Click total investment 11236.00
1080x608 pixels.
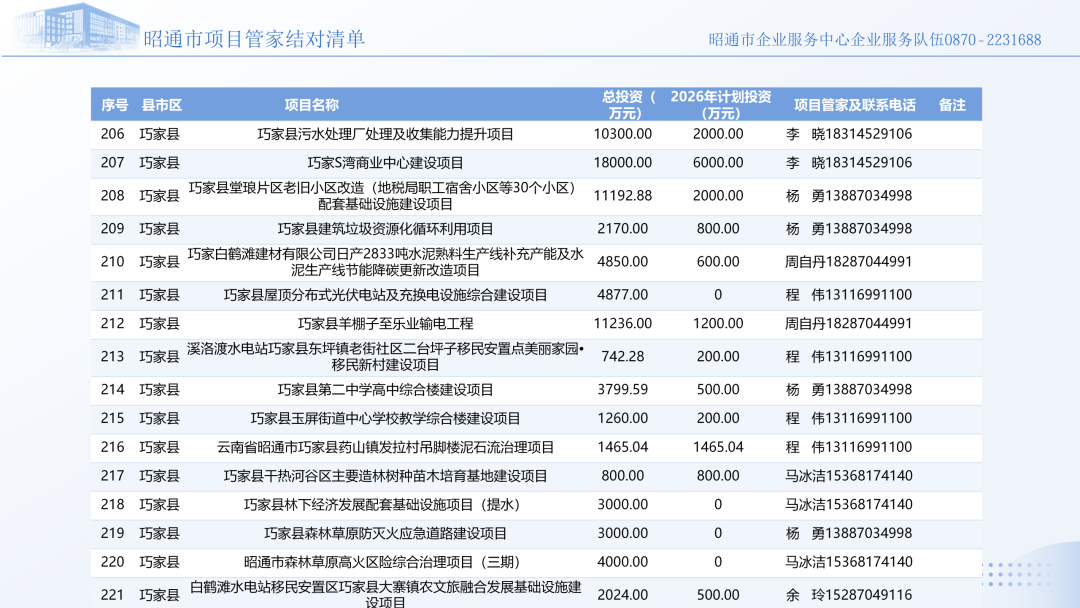point(623,324)
